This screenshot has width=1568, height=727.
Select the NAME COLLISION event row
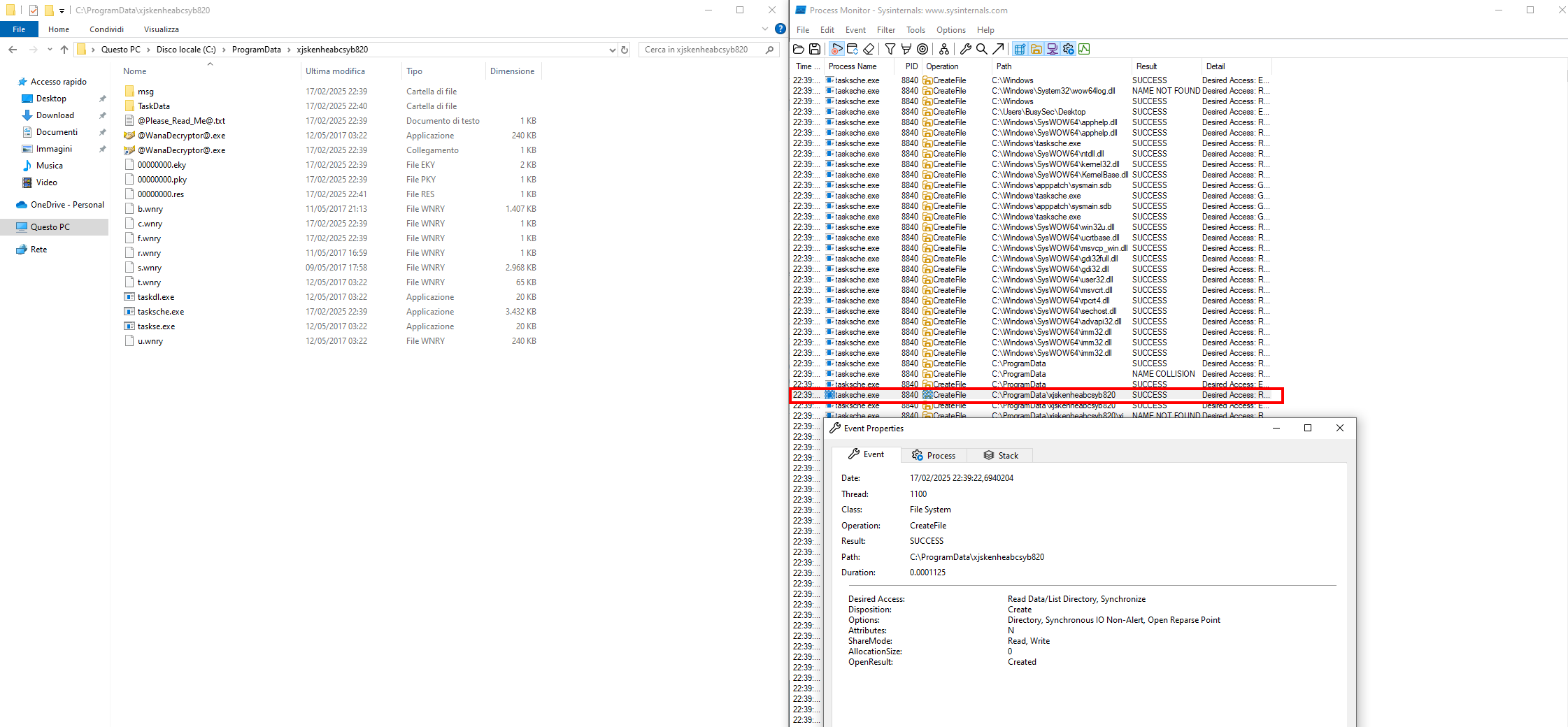(1032, 374)
